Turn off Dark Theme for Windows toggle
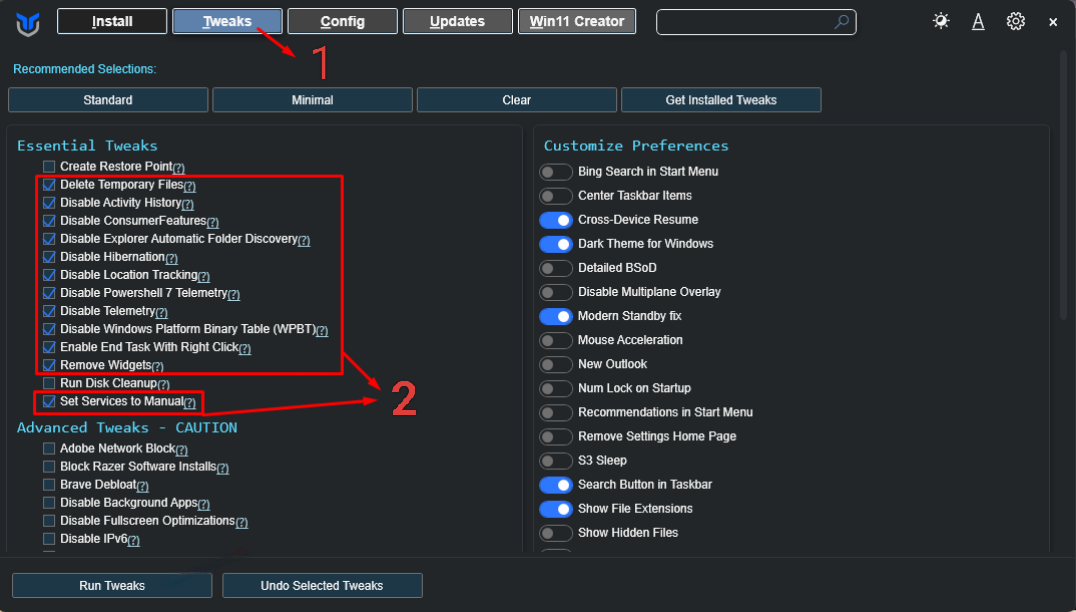This screenshot has width=1076, height=612. pos(556,244)
